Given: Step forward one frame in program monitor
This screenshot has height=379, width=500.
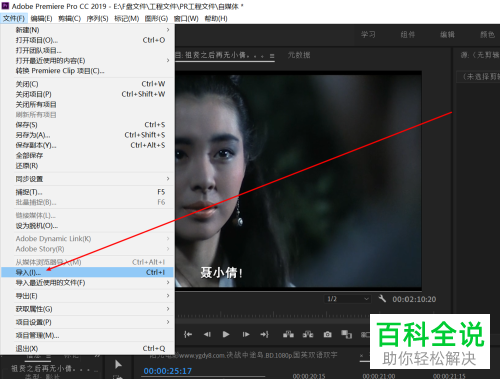Looking at the screenshot, I should 246,334.
